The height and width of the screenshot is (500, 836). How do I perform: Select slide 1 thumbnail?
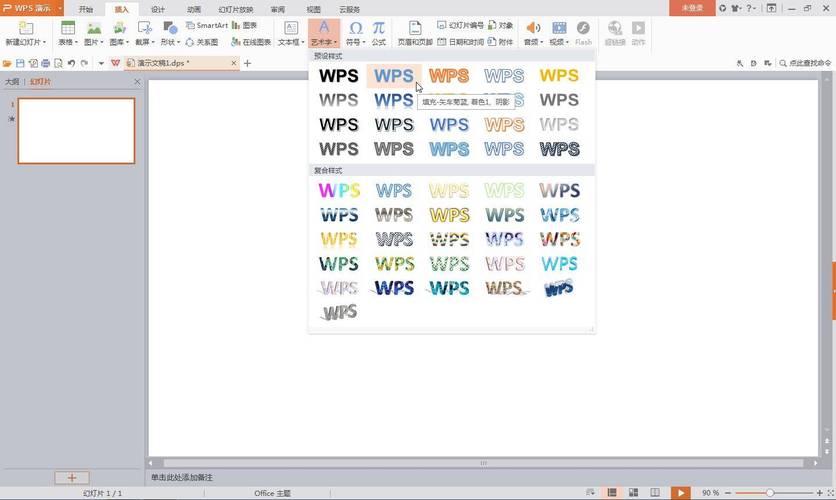(x=76, y=131)
